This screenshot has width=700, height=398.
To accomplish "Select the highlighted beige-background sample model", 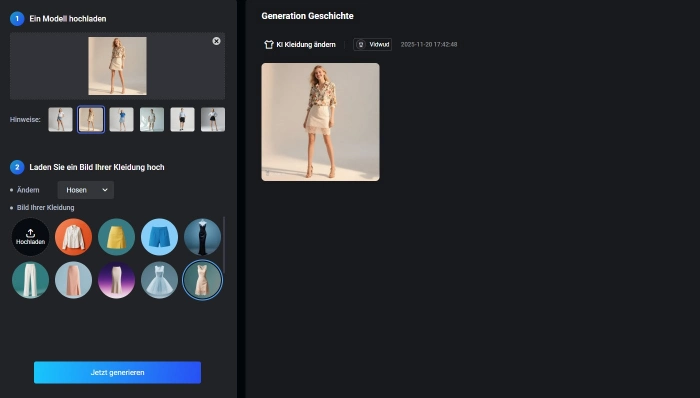I will 91,120.
